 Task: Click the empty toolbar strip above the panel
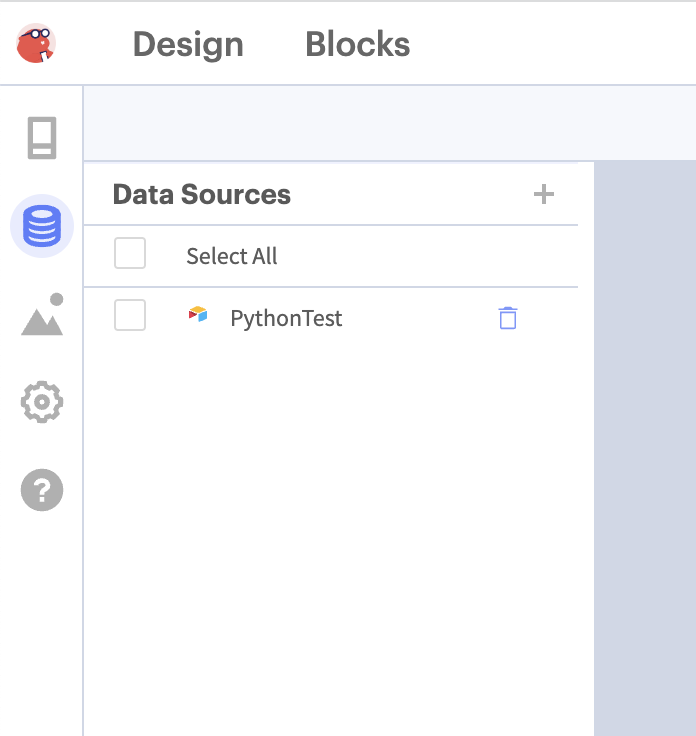tap(388, 123)
